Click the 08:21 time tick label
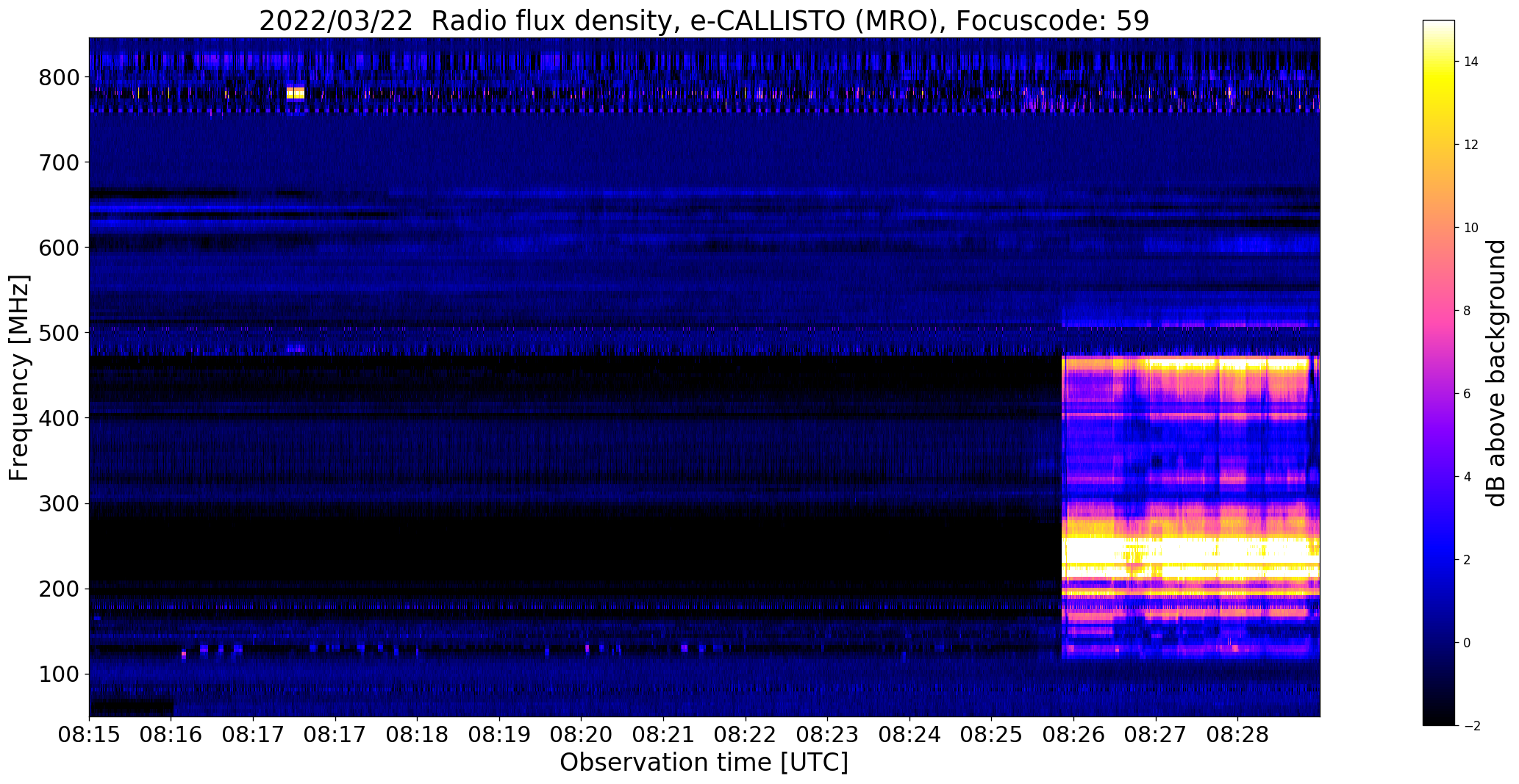Image resolution: width=1519 pixels, height=784 pixels. 663,736
